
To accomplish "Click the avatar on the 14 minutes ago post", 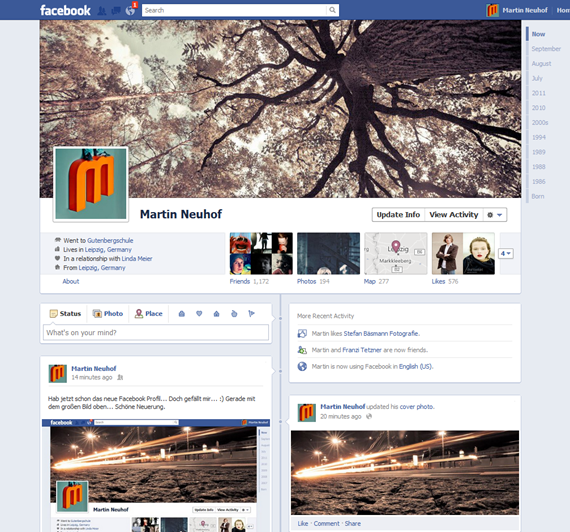I will (x=58, y=374).
